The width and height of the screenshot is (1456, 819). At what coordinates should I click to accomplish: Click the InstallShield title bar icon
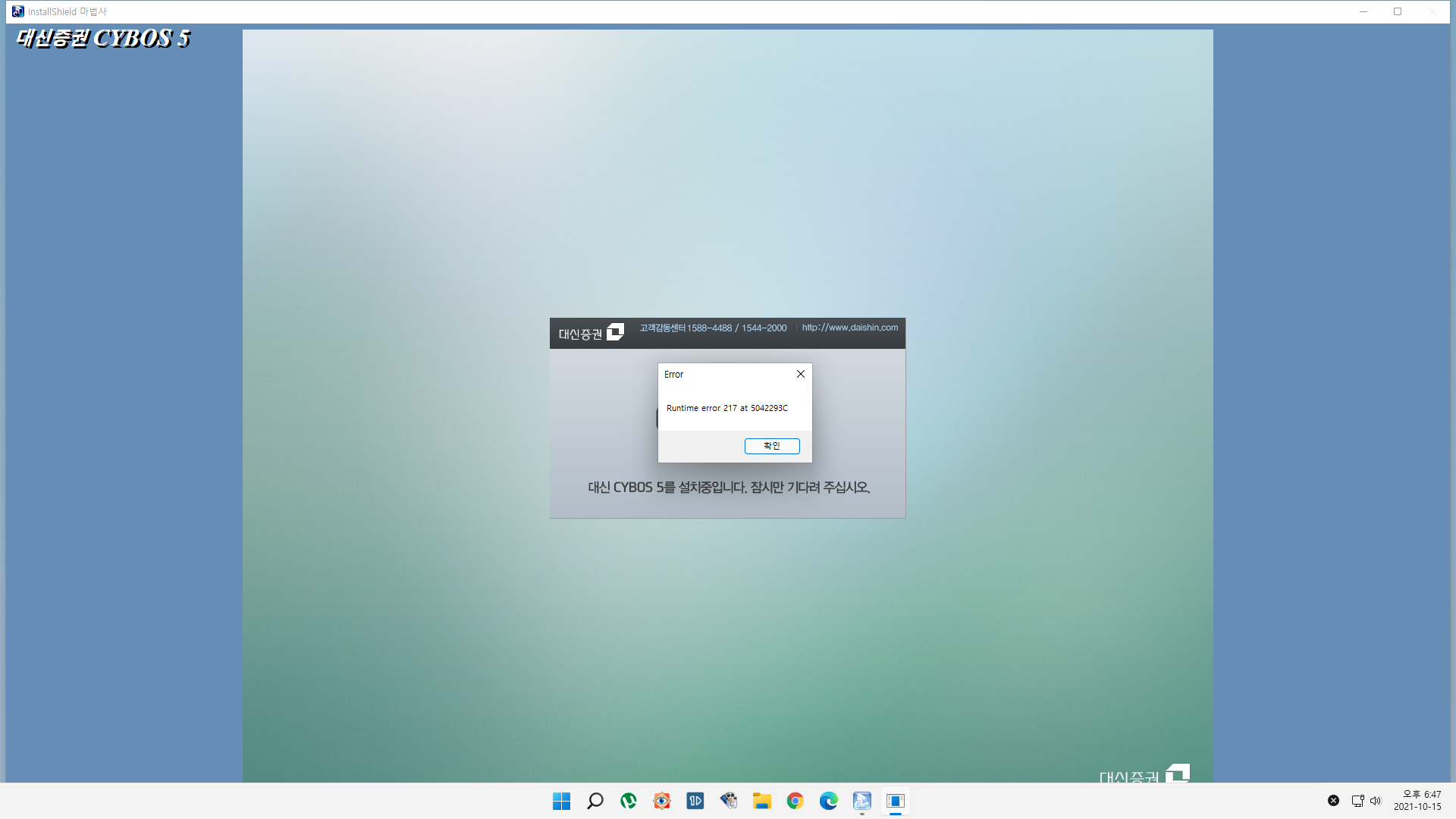pos(18,11)
